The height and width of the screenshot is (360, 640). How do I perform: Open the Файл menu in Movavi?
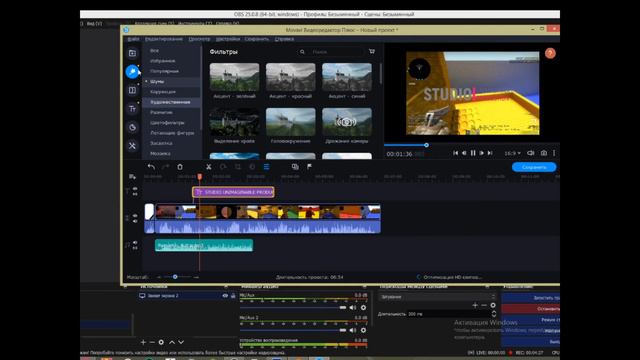[133, 39]
